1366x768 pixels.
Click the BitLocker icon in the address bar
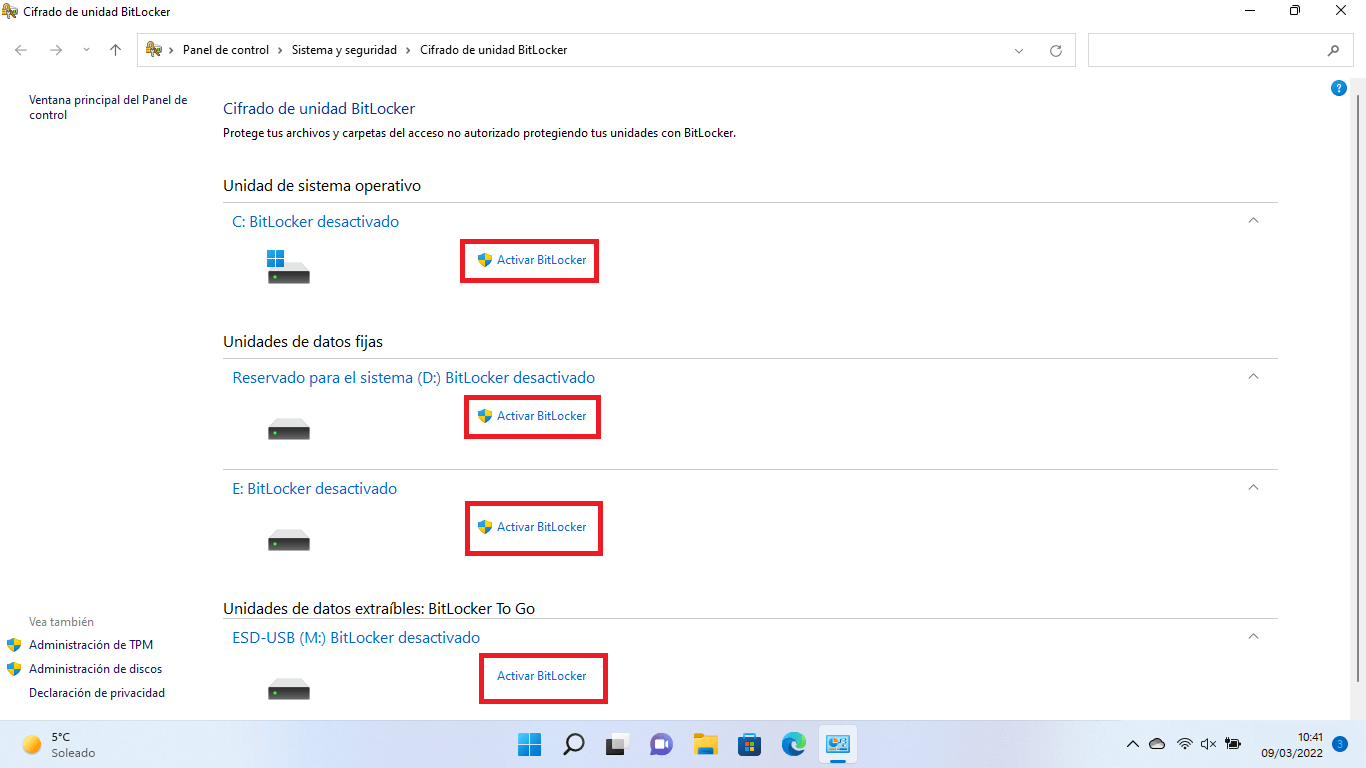(x=152, y=49)
